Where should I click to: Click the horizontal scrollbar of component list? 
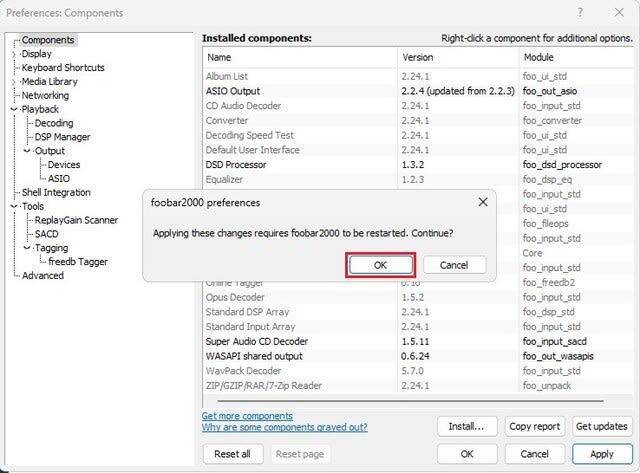[411, 401]
